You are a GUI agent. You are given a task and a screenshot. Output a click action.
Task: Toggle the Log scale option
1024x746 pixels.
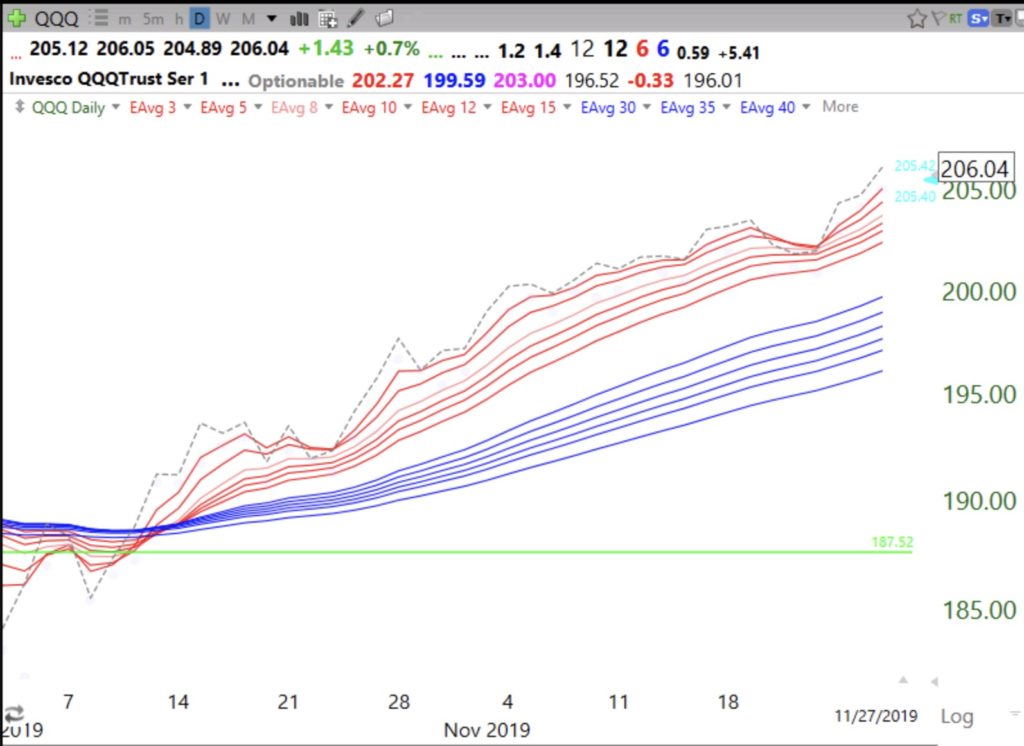(957, 717)
